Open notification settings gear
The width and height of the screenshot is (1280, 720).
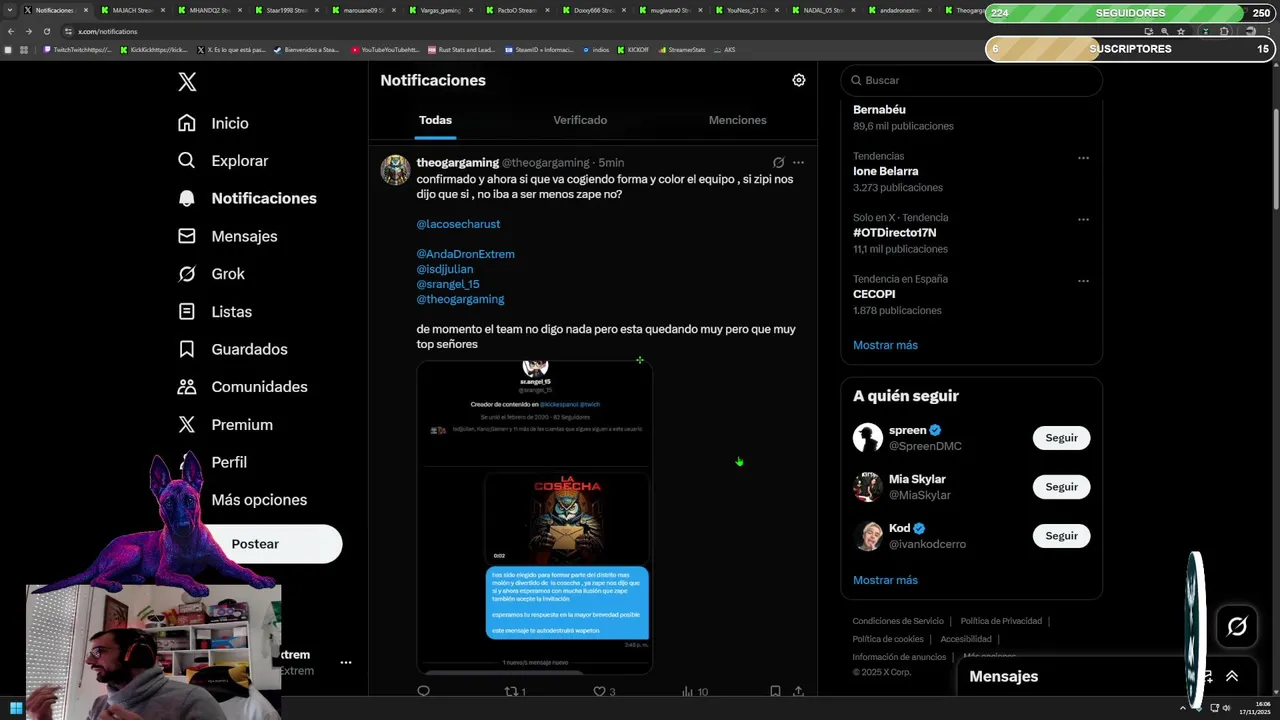pyautogui.click(x=799, y=80)
